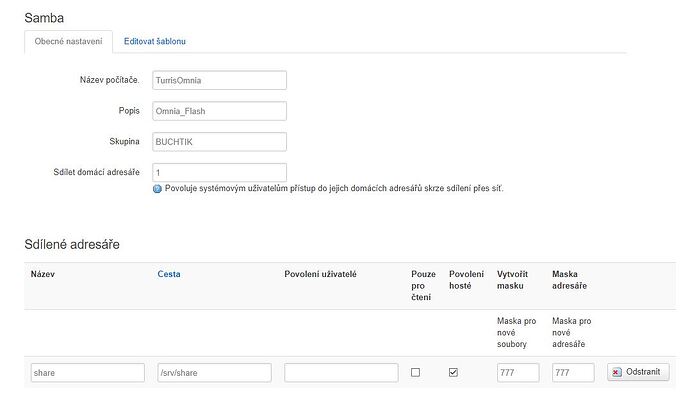Open the Obecné nastavení tab

click(x=69, y=41)
